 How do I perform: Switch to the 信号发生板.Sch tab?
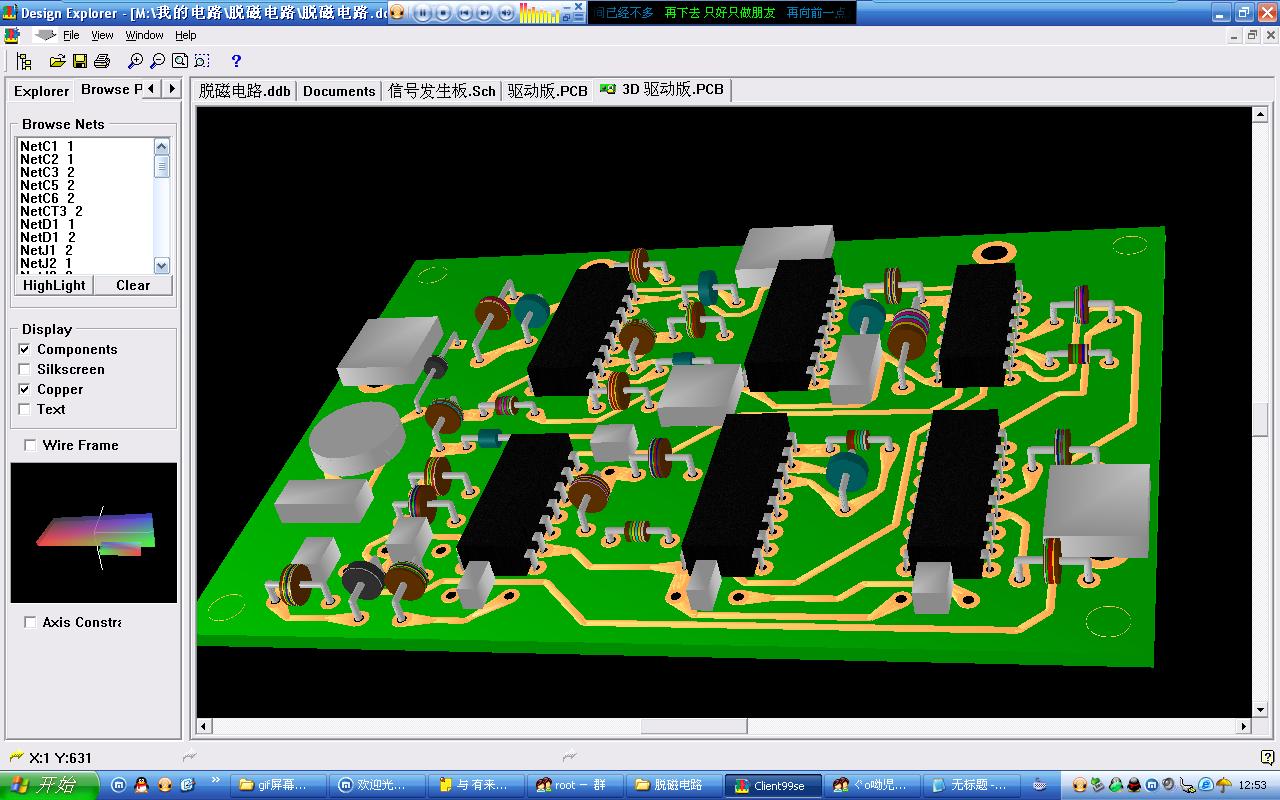[x=441, y=91]
